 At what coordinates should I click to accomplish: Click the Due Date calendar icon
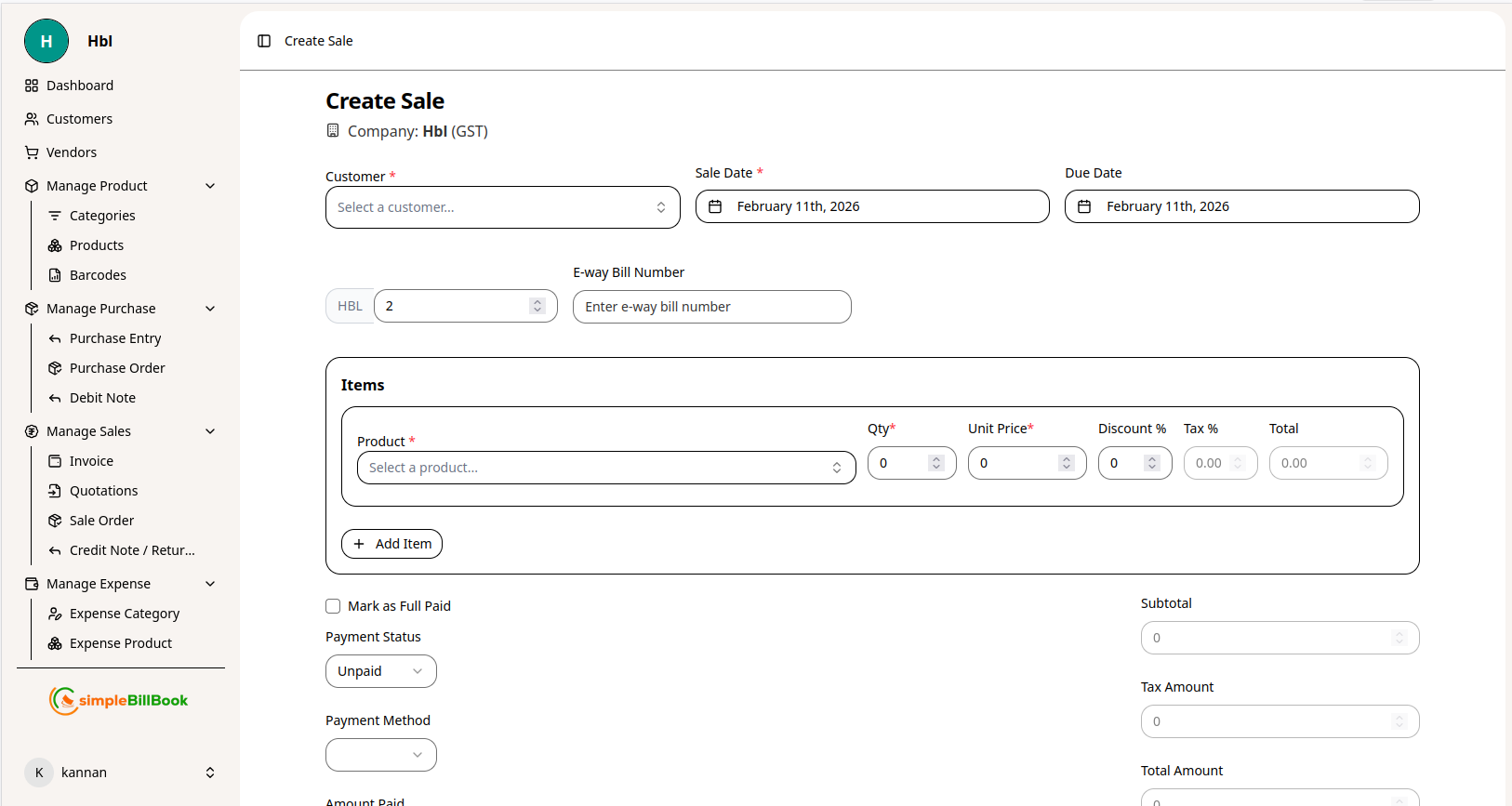pos(1084,206)
